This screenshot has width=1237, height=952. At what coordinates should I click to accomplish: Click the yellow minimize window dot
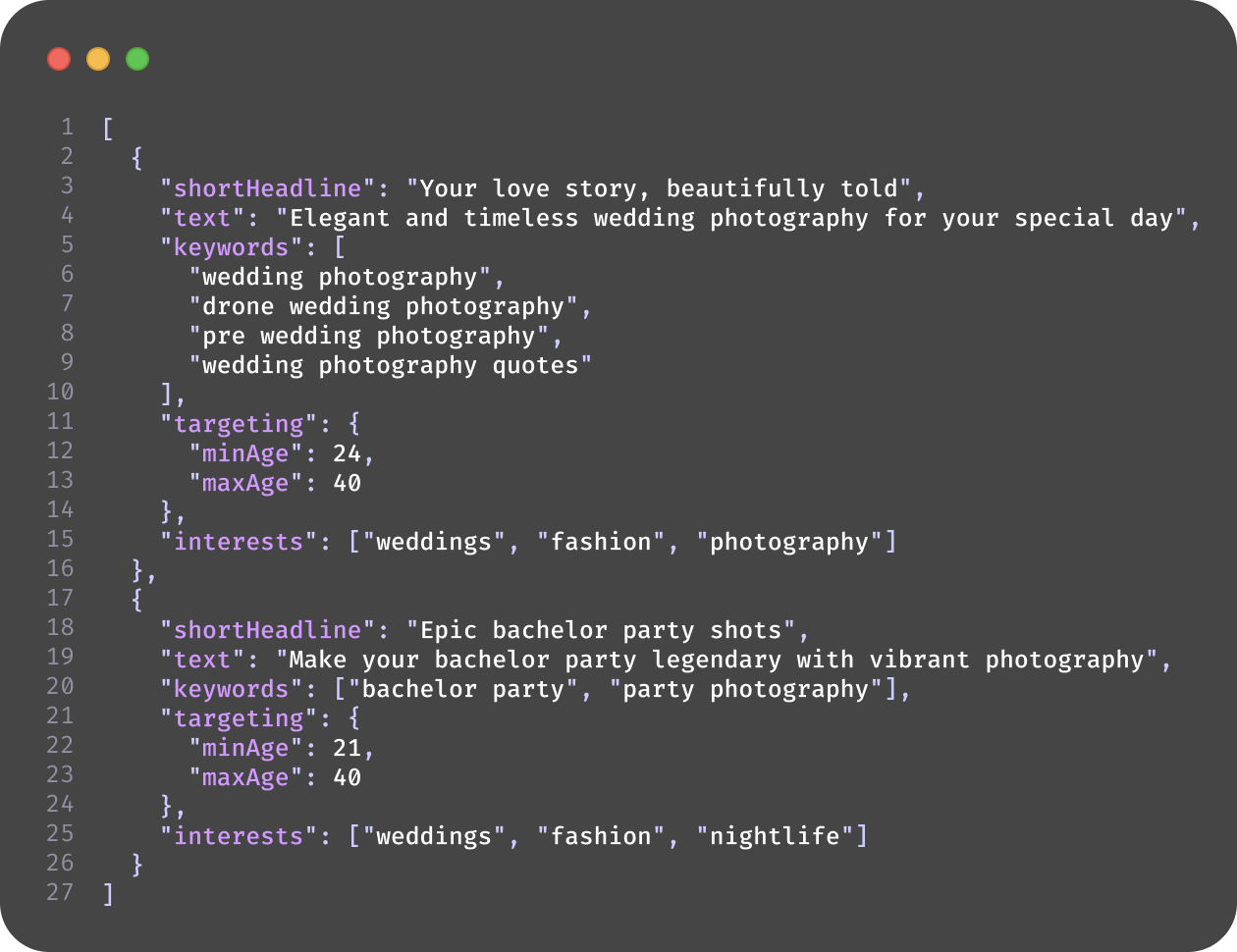[x=98, y=59]
